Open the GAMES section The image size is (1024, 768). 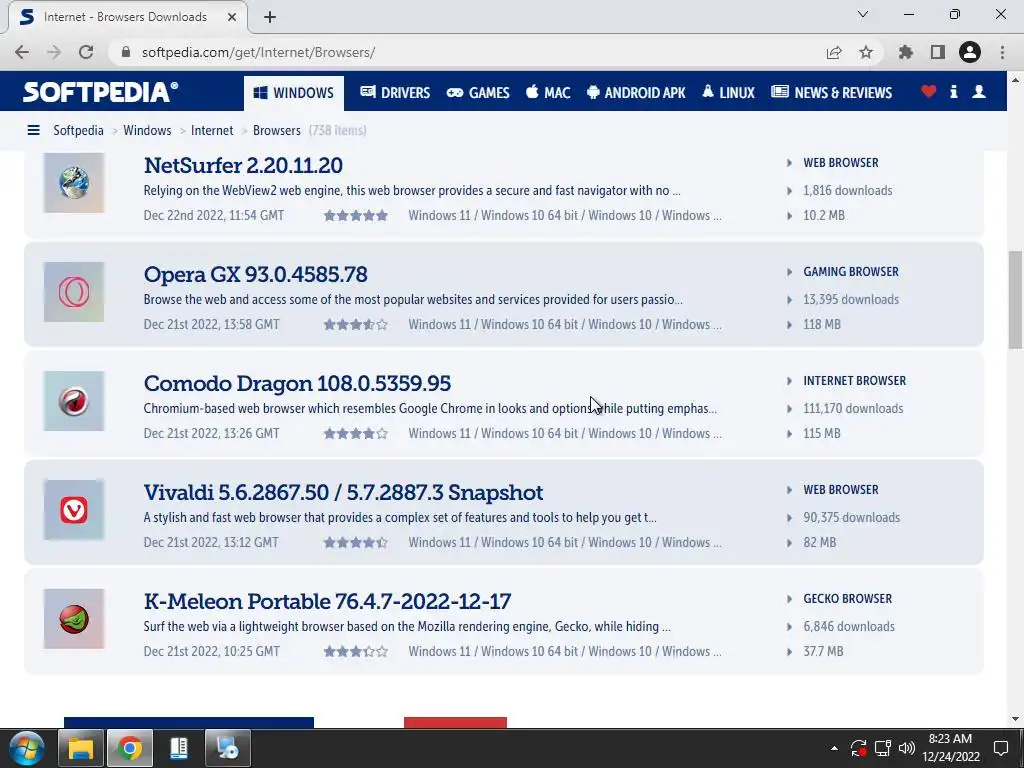pos(477,93)
